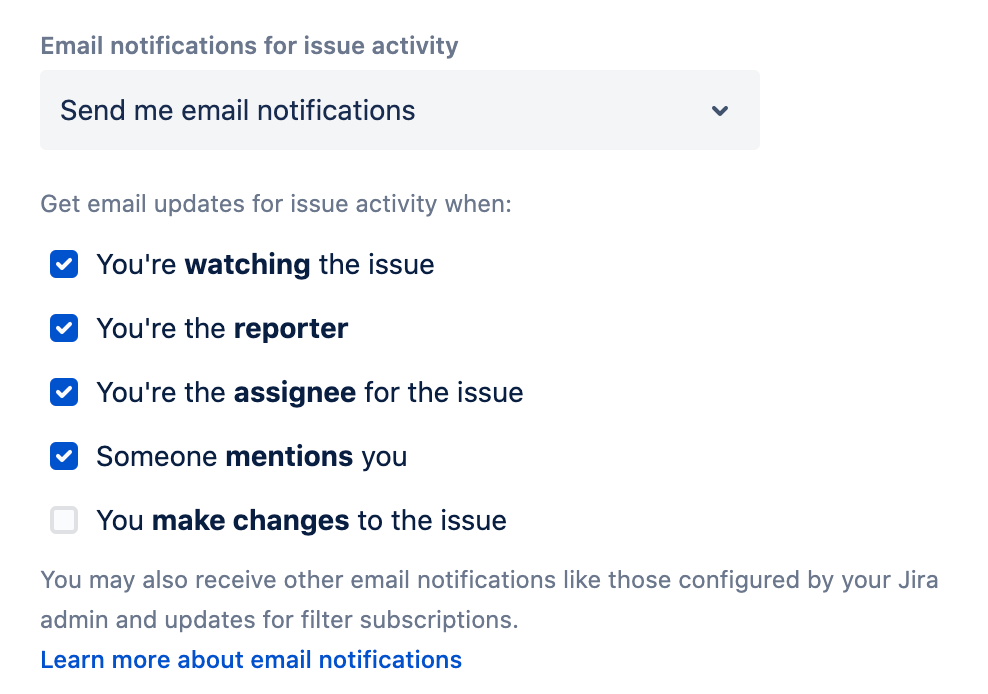Untick the "You're the reporter" checkbox
988x694 pixels.
tap(64, 328)
